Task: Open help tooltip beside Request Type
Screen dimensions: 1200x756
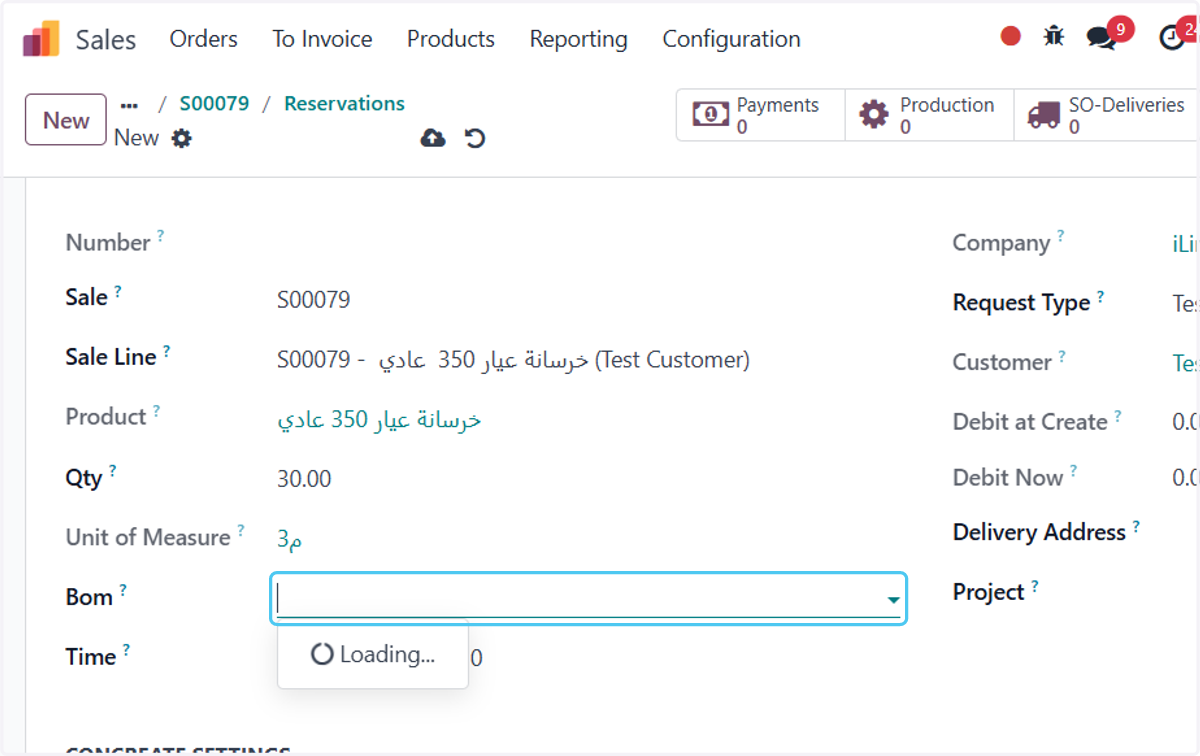Action: 1100,296
